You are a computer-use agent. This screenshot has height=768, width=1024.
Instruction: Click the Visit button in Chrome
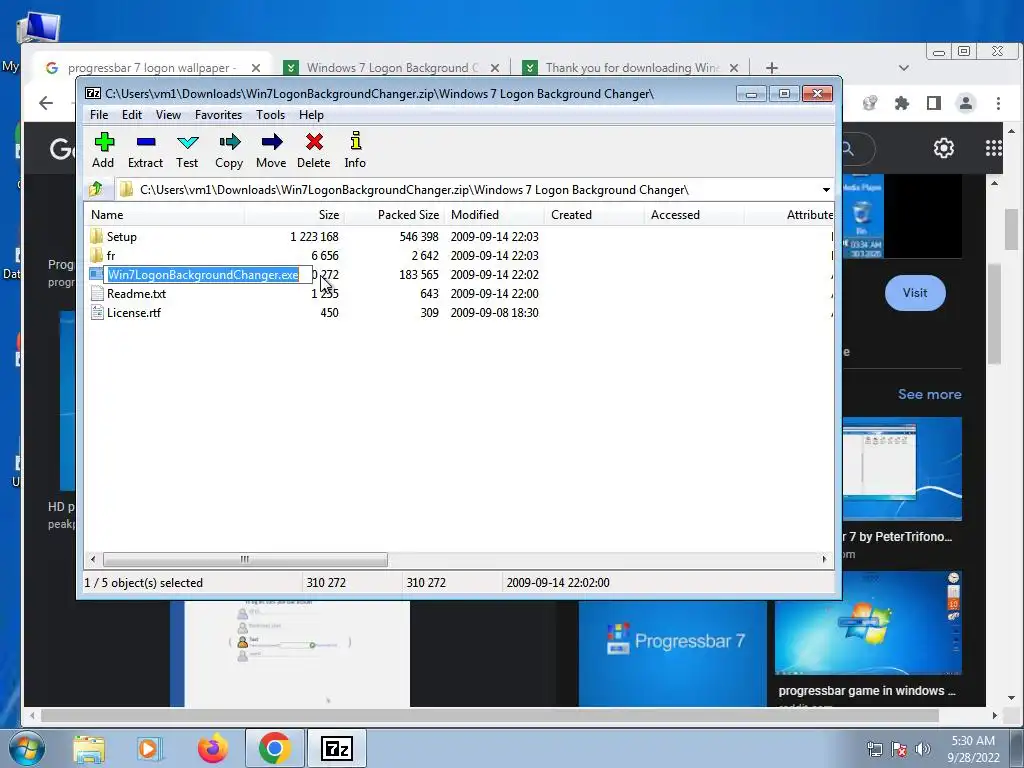[915, 293]
